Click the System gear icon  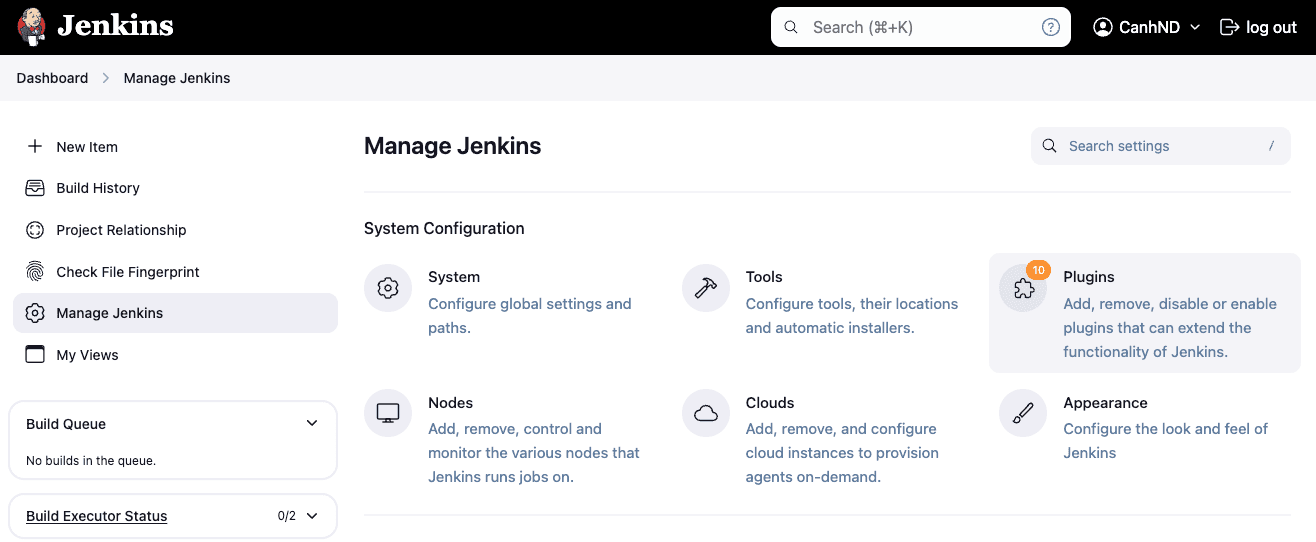coord(388,289)
